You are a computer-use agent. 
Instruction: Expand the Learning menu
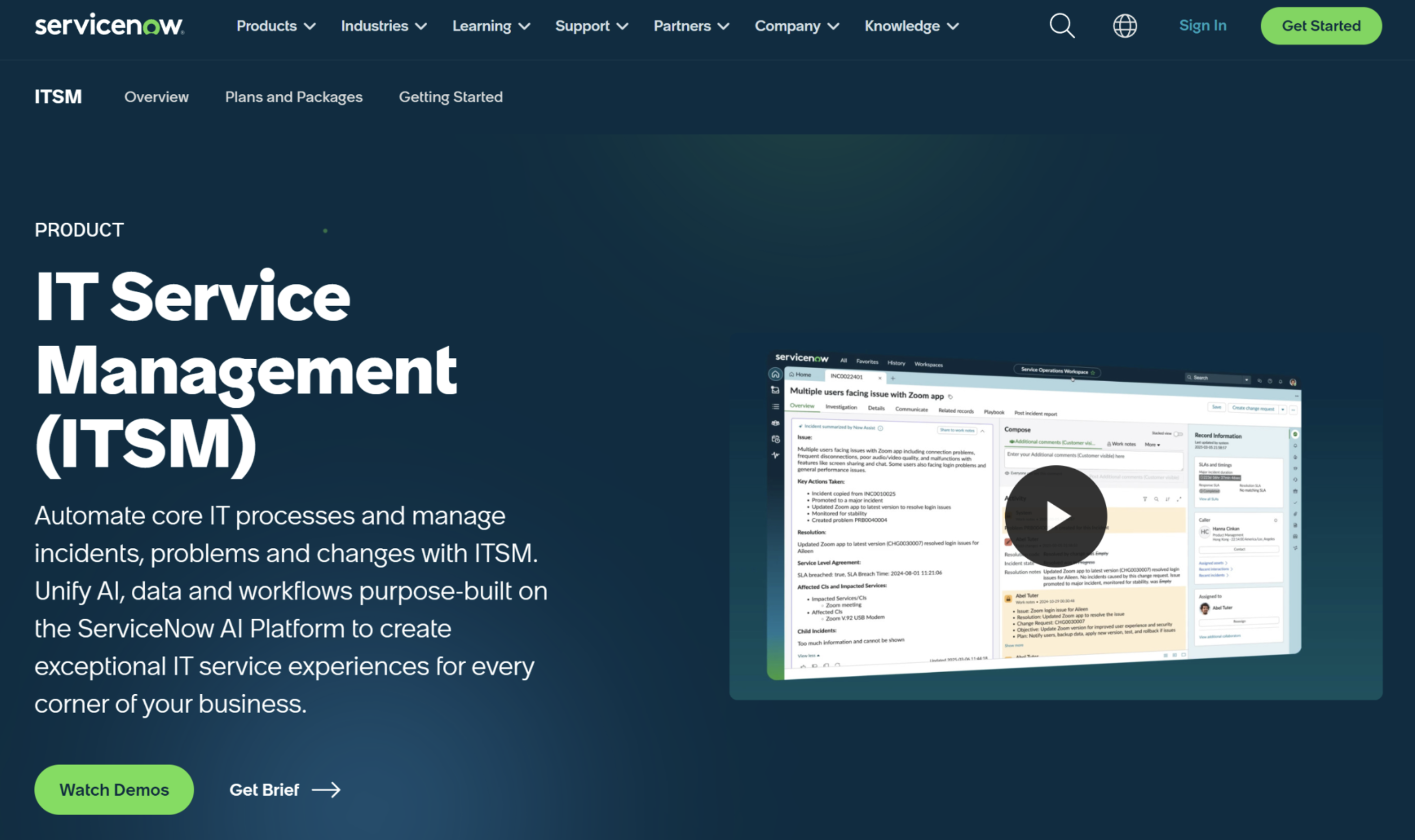click(x=491, y=26)
